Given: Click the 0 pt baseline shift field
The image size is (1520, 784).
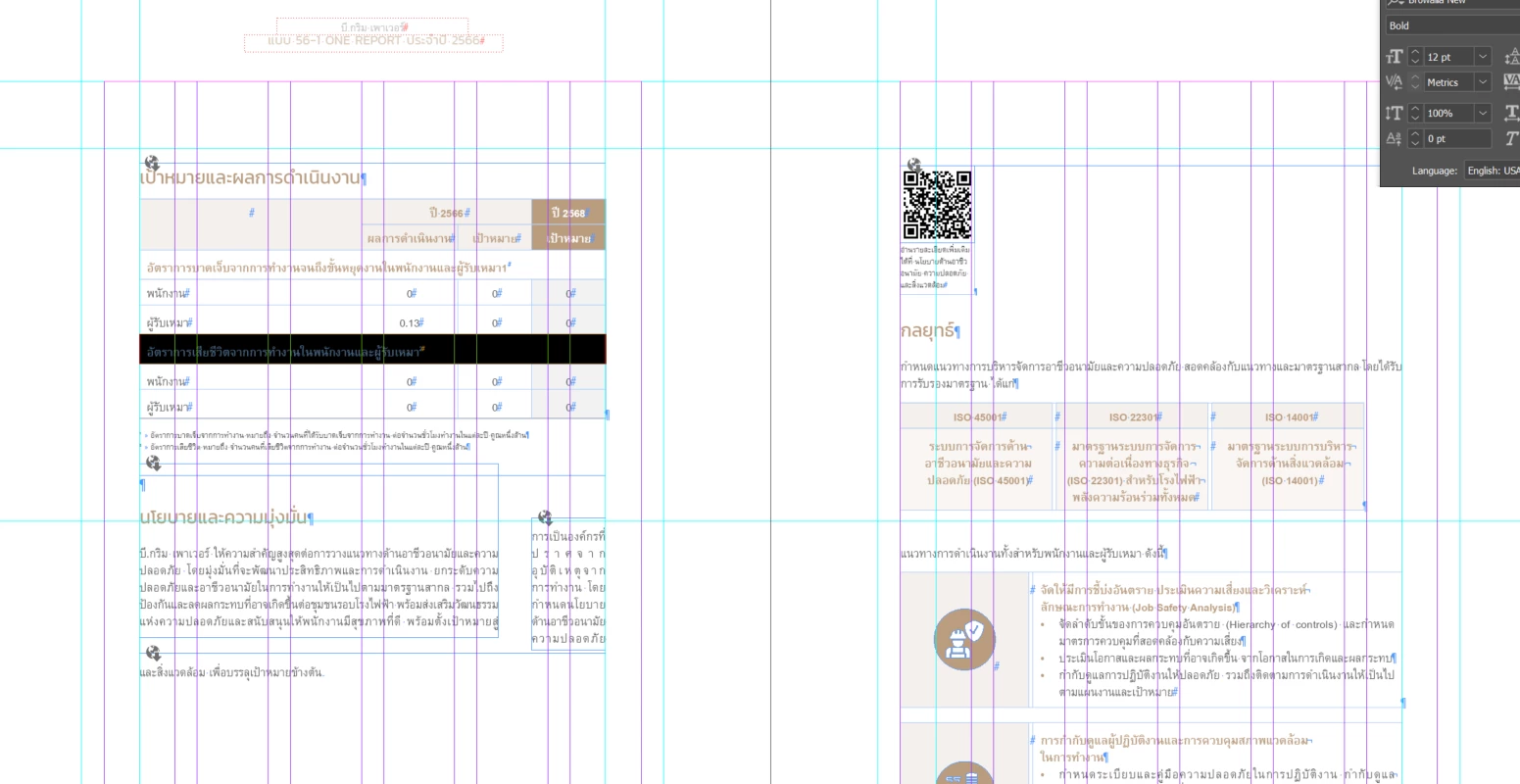Looking at the screenshot, I should 1457,139.
